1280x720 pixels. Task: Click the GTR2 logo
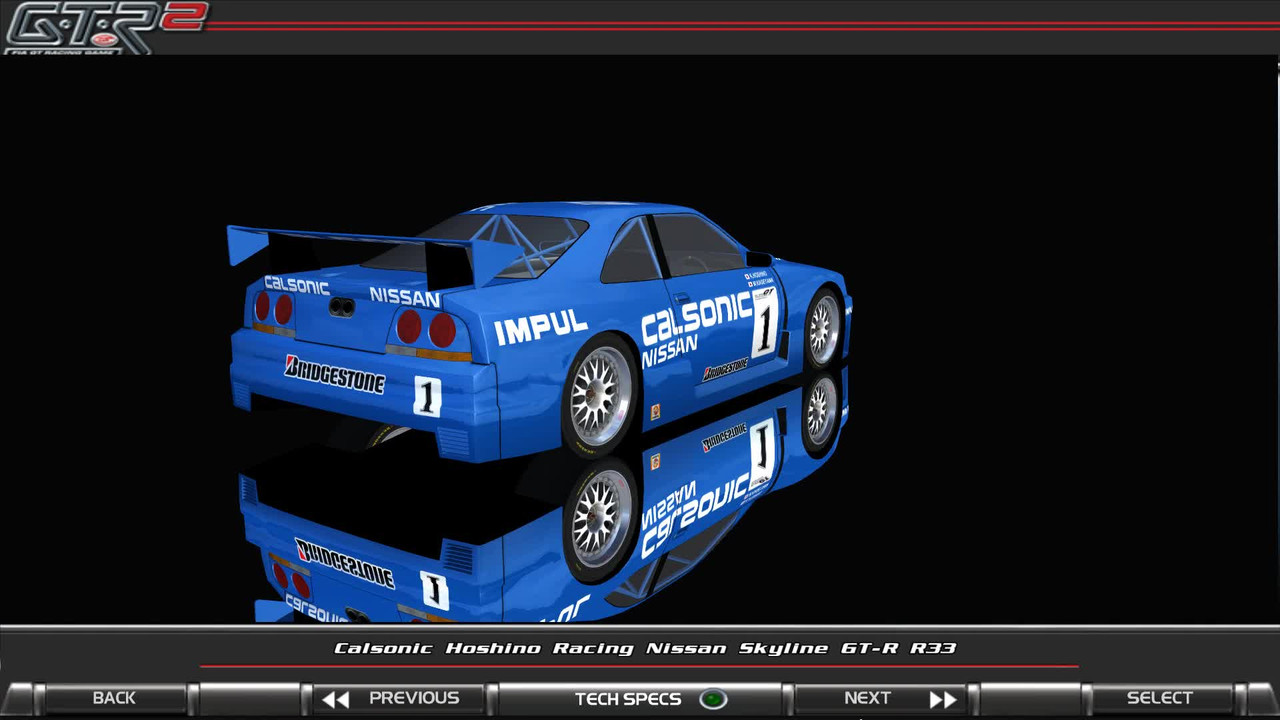(x=105, y=27)
